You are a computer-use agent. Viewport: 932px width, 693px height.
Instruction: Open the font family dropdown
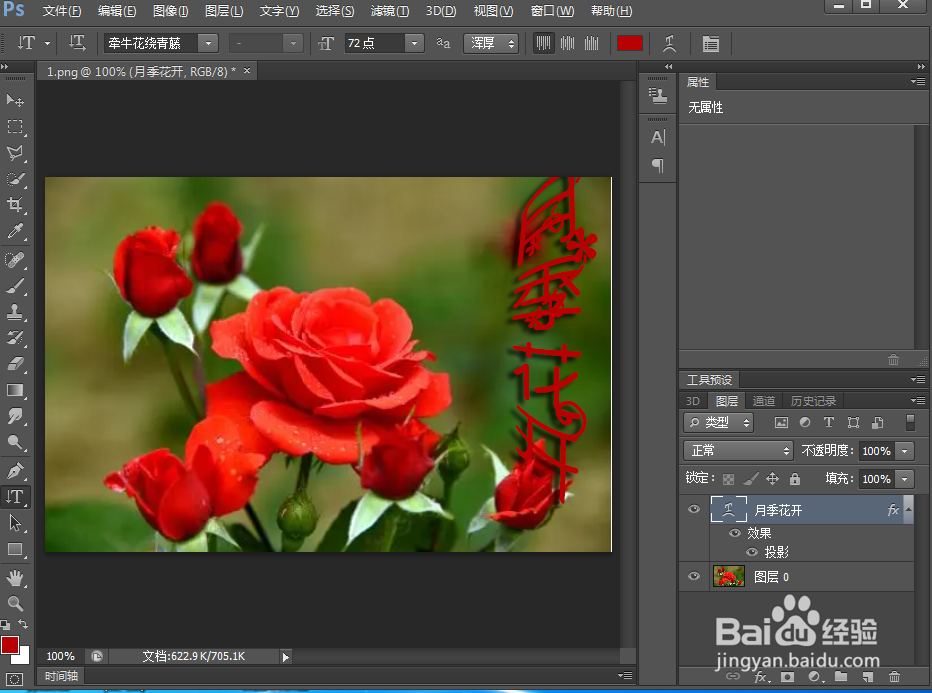pyautogui.click(x=208, y=43)
